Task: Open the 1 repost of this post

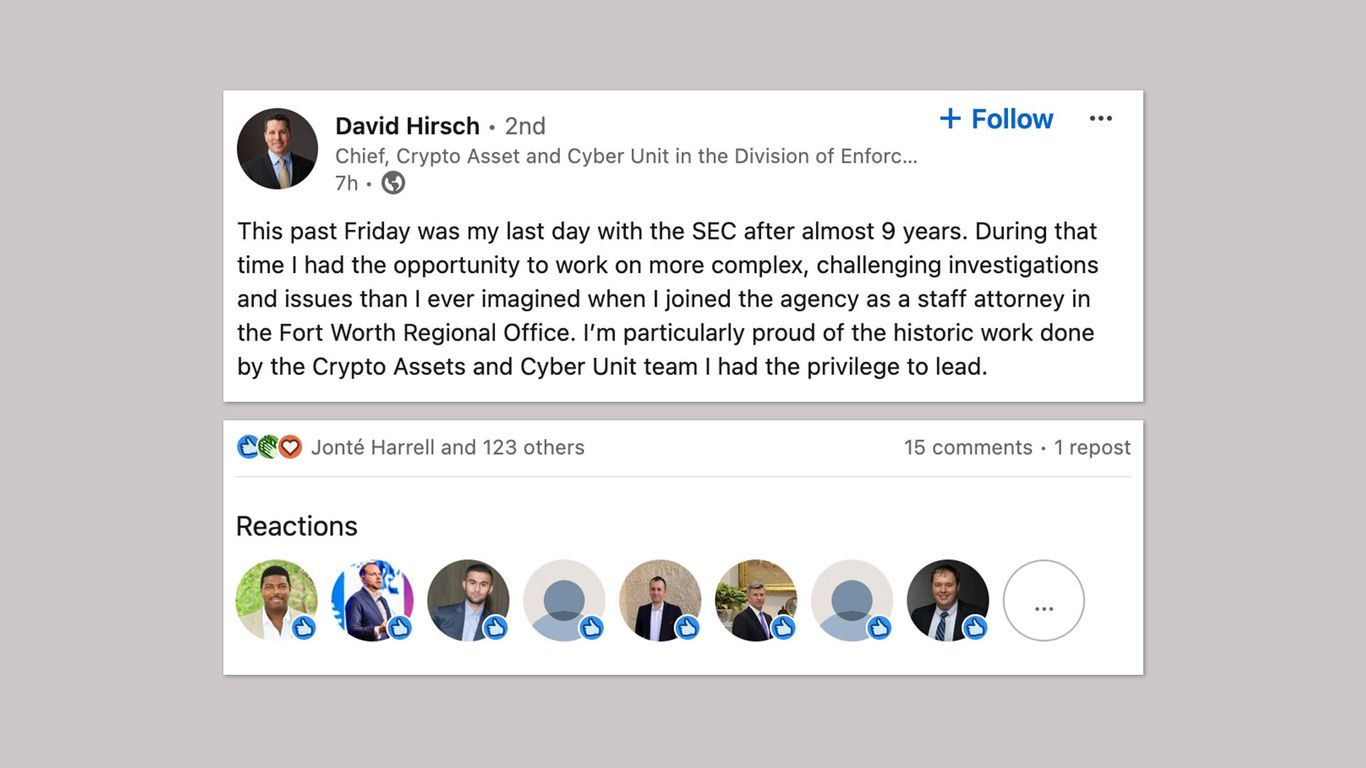Action: [1092, 447]
